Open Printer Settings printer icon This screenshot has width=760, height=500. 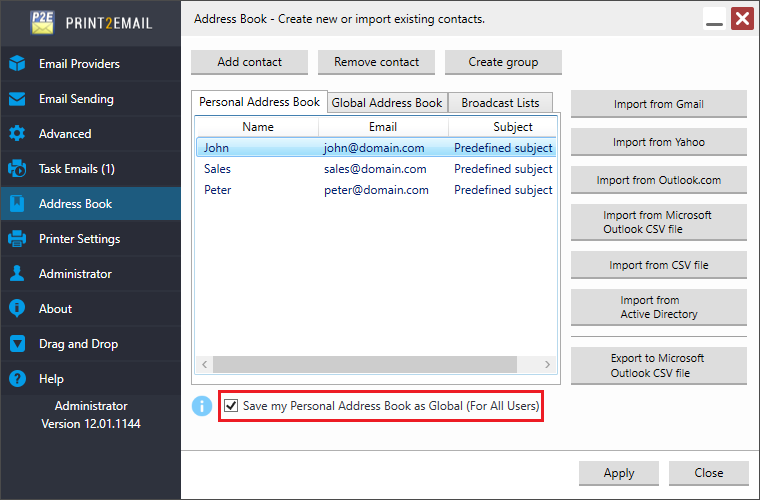[17, 239]
